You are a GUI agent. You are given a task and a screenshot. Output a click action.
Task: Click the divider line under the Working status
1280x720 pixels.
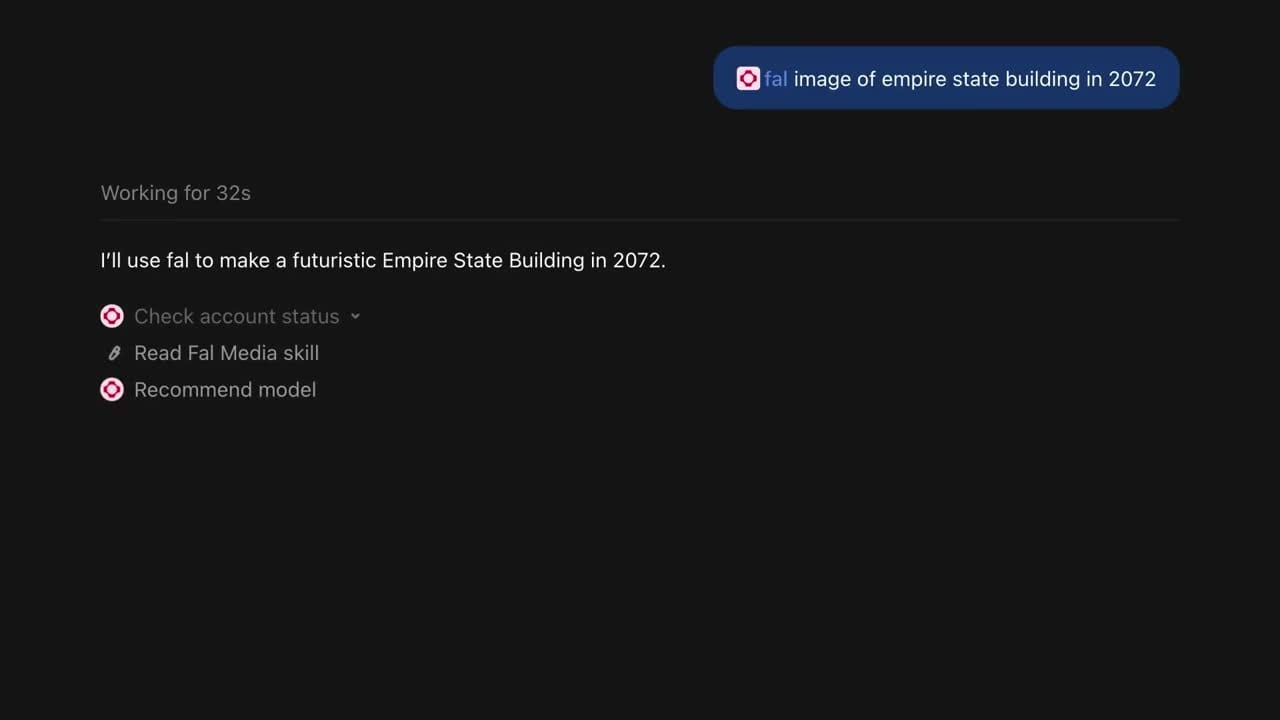click(640, 219)
